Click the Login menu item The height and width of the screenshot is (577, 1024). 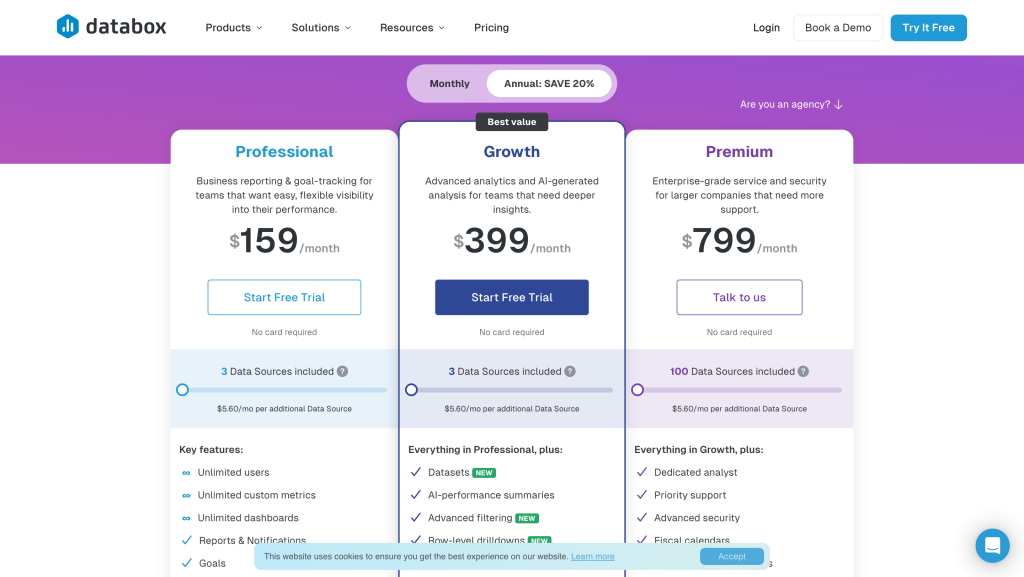click(x=766, y=28)
